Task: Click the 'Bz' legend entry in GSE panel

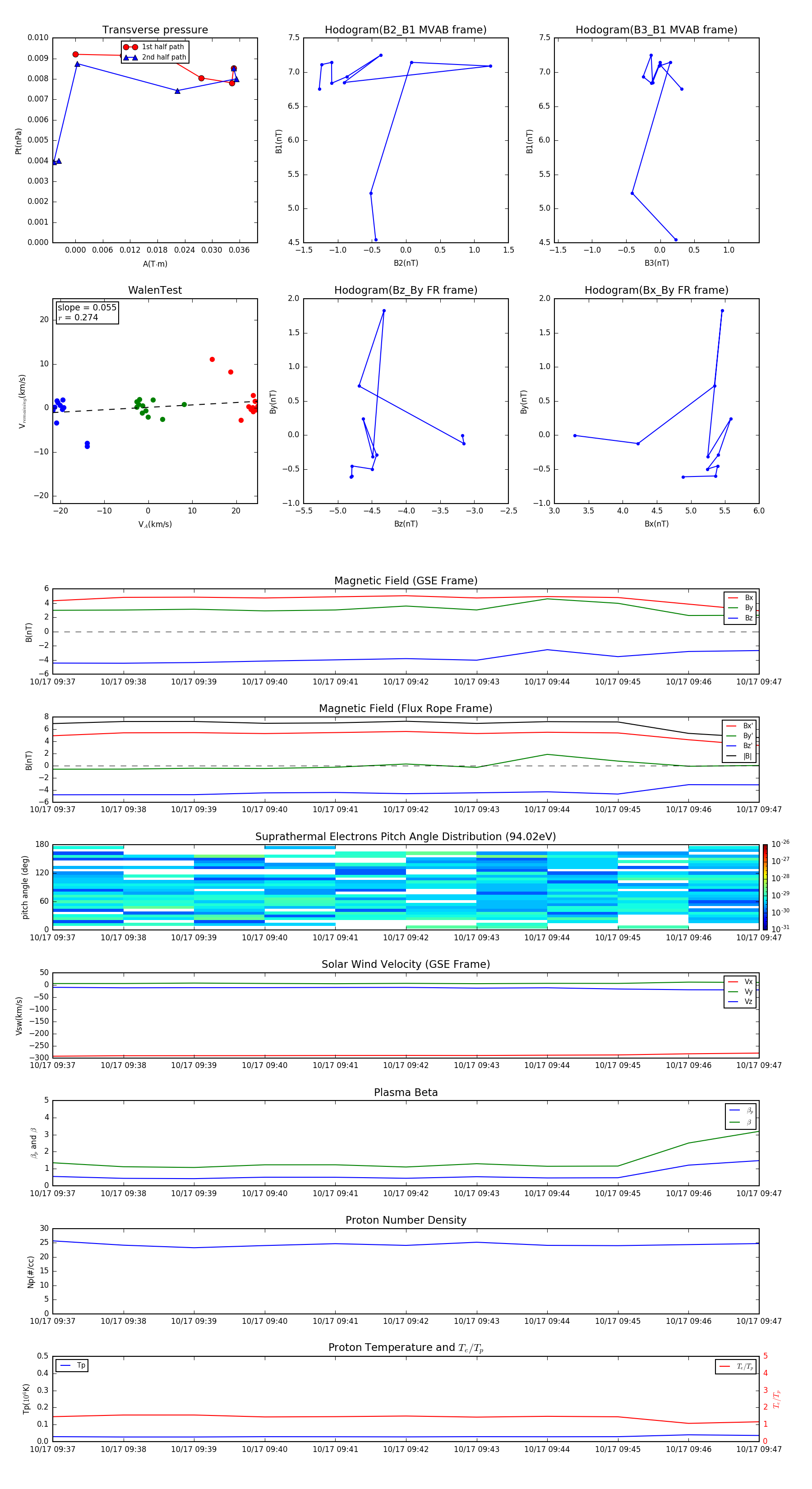Action: pyautogui.click(x=741, y=618)
